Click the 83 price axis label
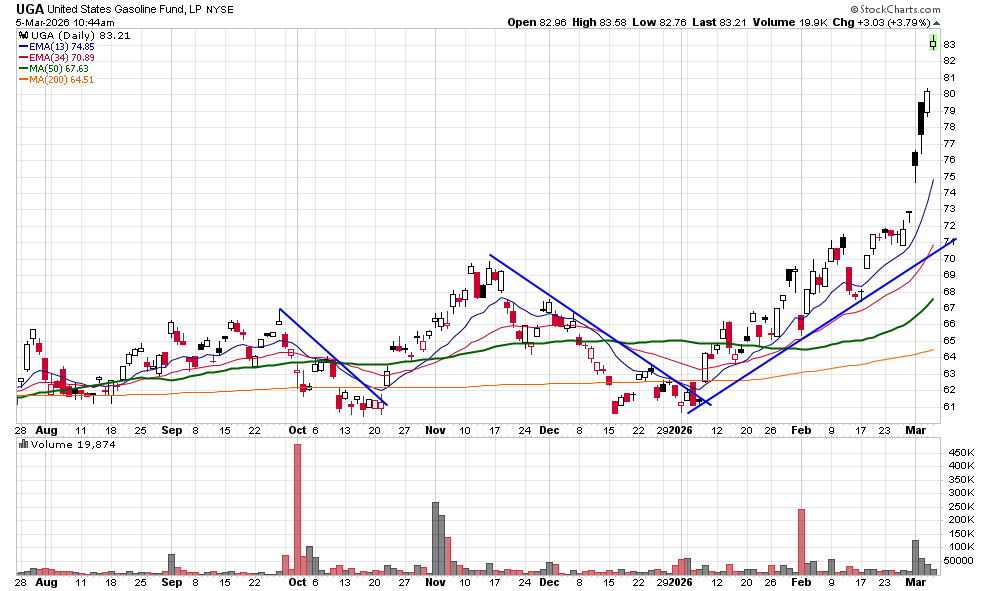 [x=949, y=44]
